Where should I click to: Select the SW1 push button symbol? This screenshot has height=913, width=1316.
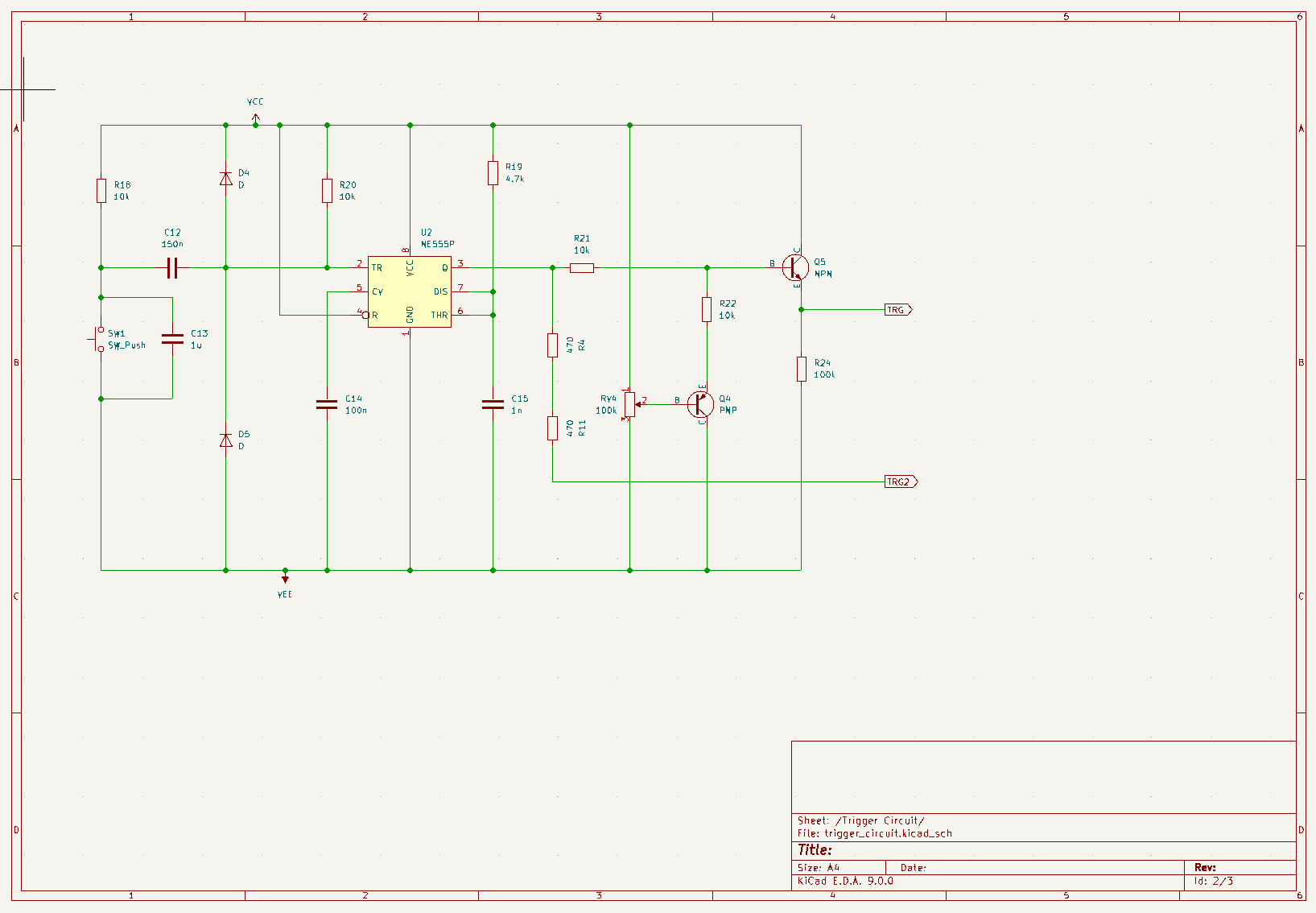(98, 339)
